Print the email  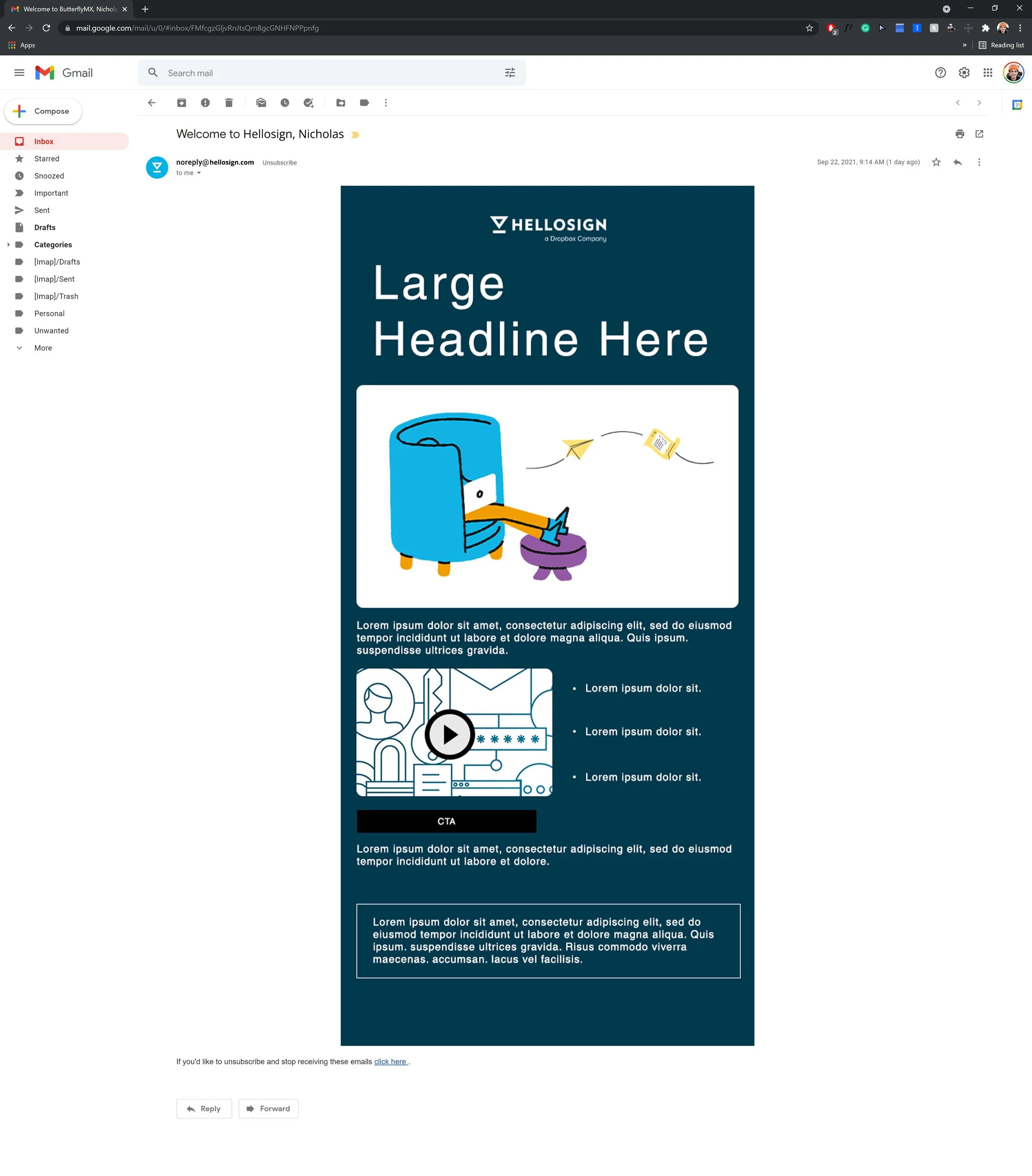[959, 133]
